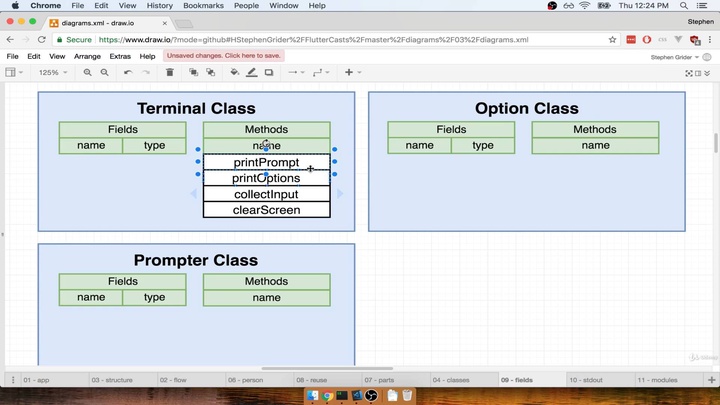This screenshot has width=720, height=405.
Task: Click the line color pencil icon
Action: [x=252, y=72]
